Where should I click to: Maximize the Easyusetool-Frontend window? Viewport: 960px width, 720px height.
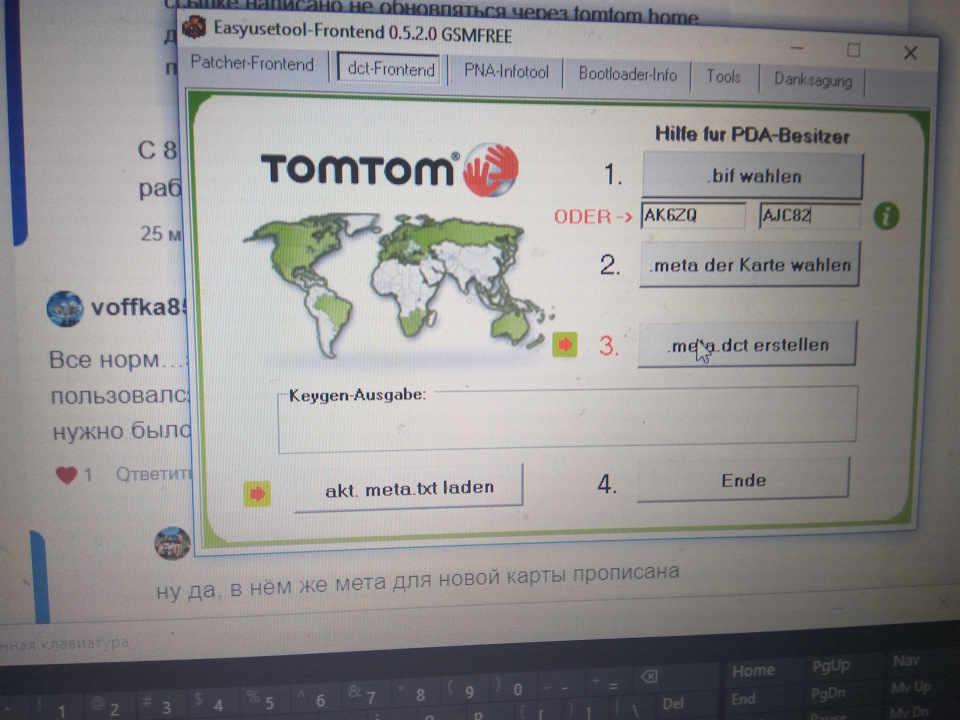853,50
